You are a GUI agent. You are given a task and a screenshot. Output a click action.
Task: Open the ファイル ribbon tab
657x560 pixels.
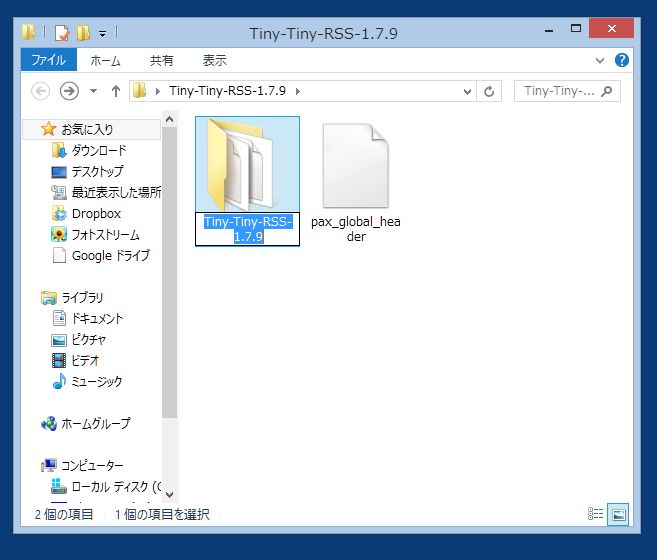tap(49, 60)
